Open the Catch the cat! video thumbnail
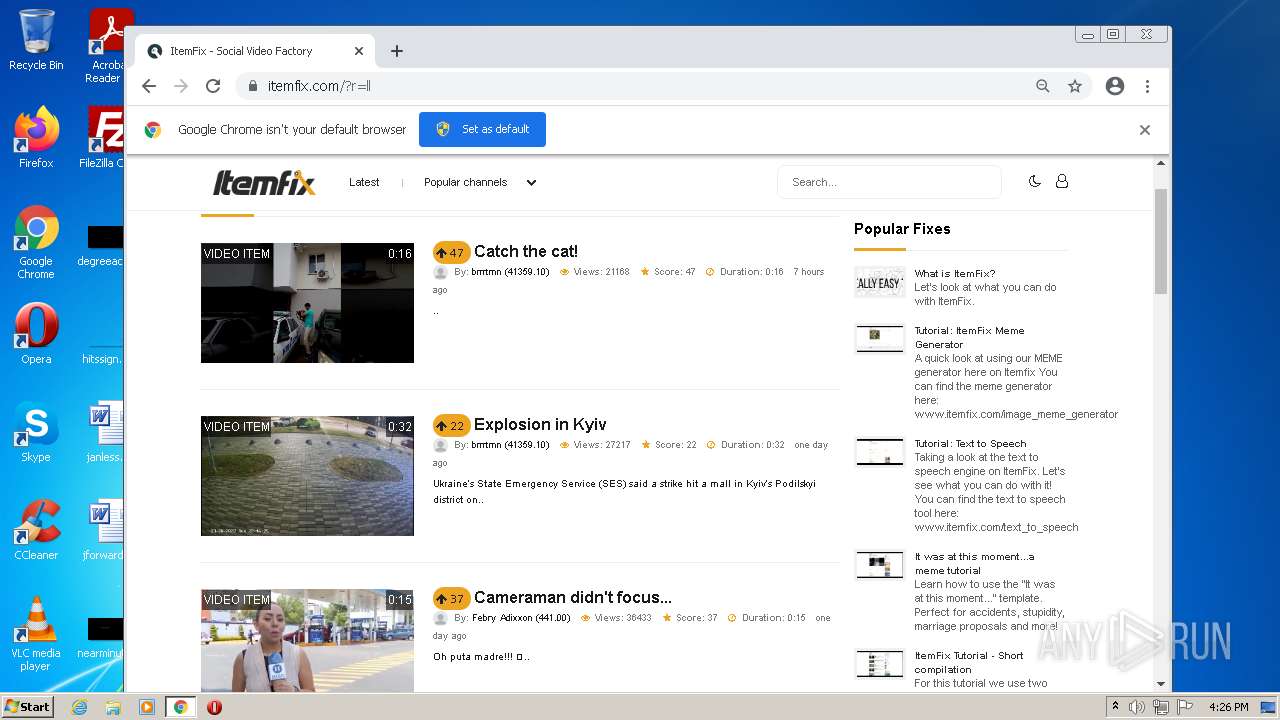The width and height of the screenshot is (1280, 720). (307, 303)
